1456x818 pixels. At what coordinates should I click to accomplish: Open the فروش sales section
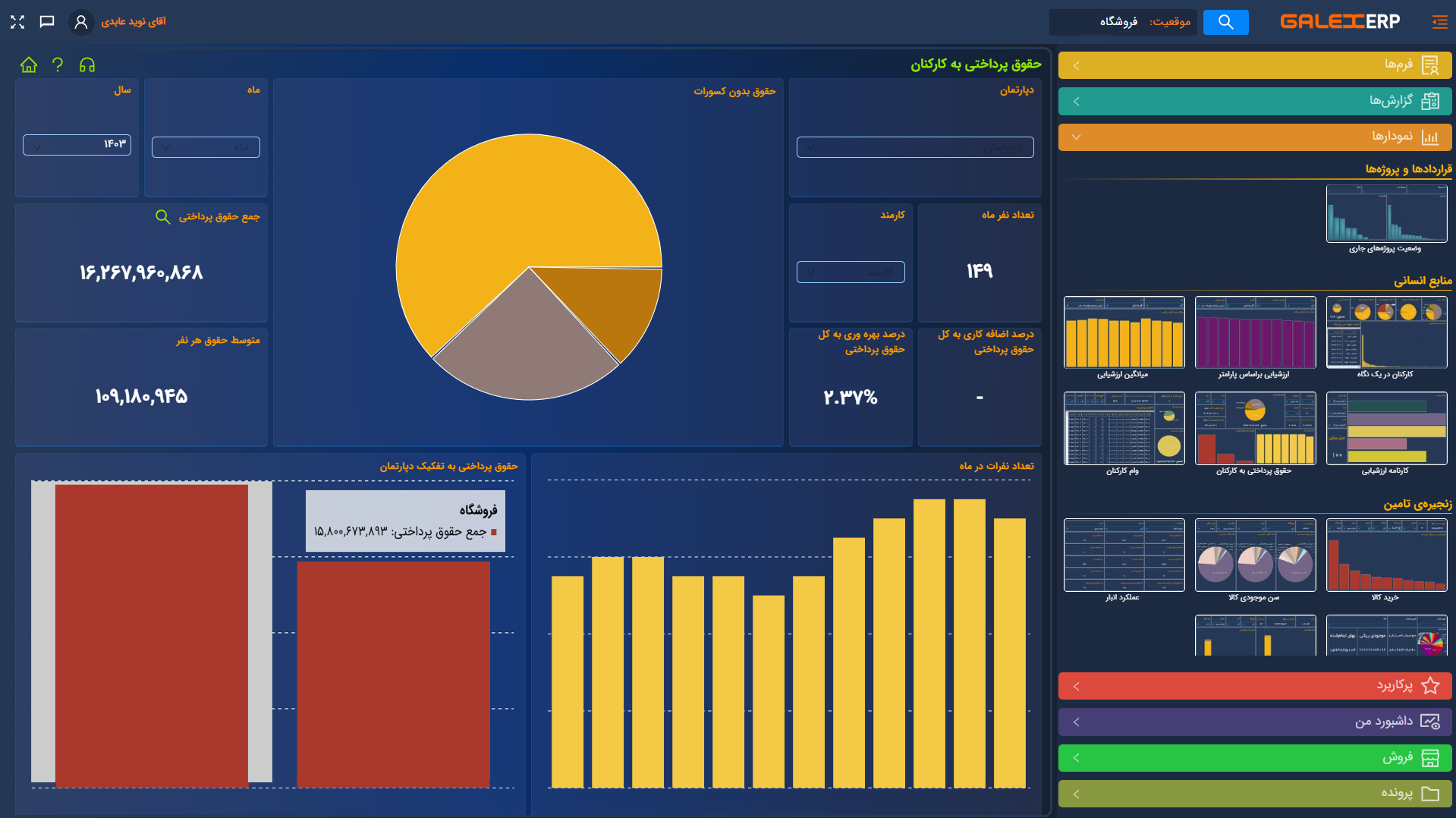coord(1255,758)
